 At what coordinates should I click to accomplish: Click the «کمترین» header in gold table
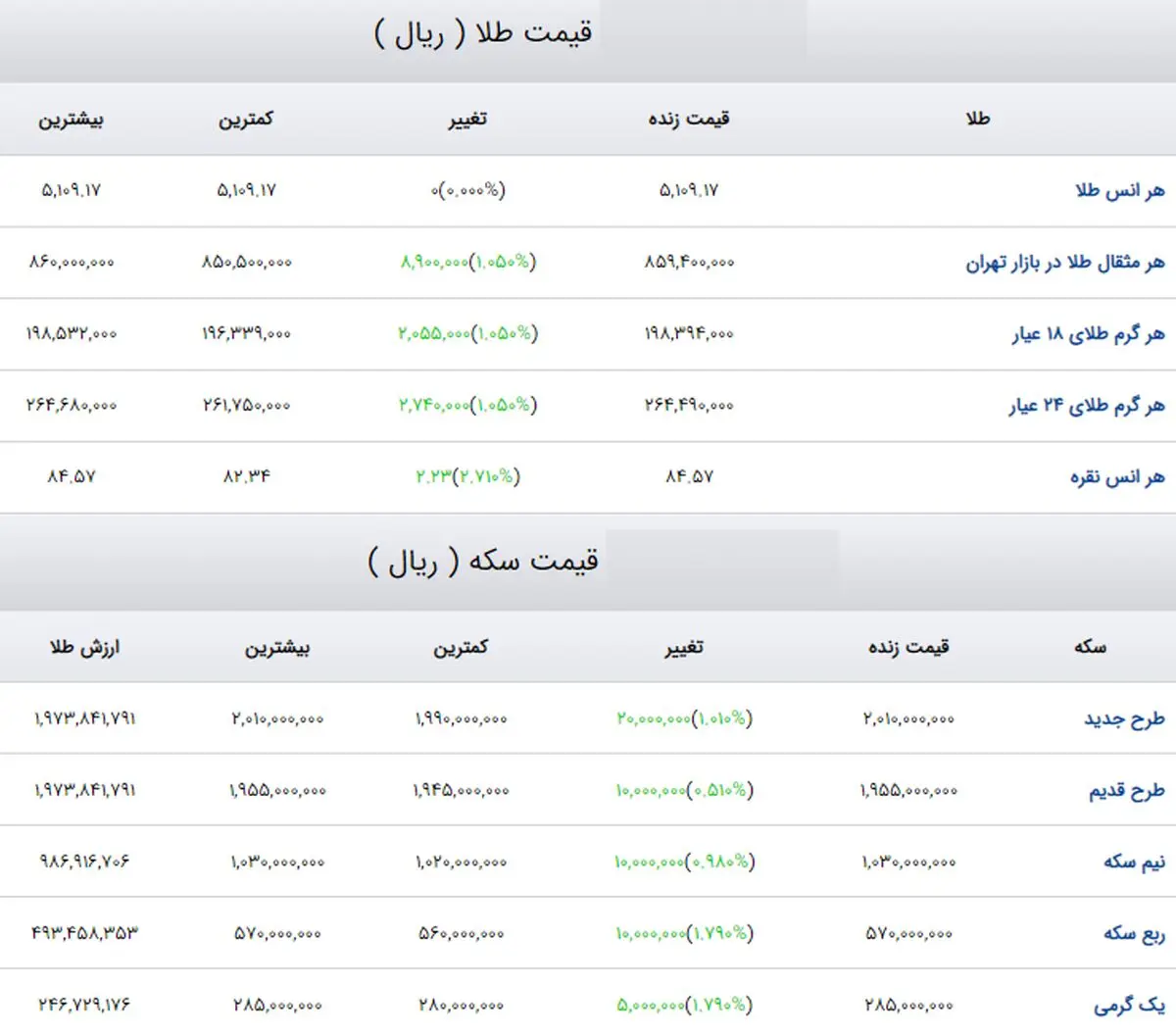point(246,119)
